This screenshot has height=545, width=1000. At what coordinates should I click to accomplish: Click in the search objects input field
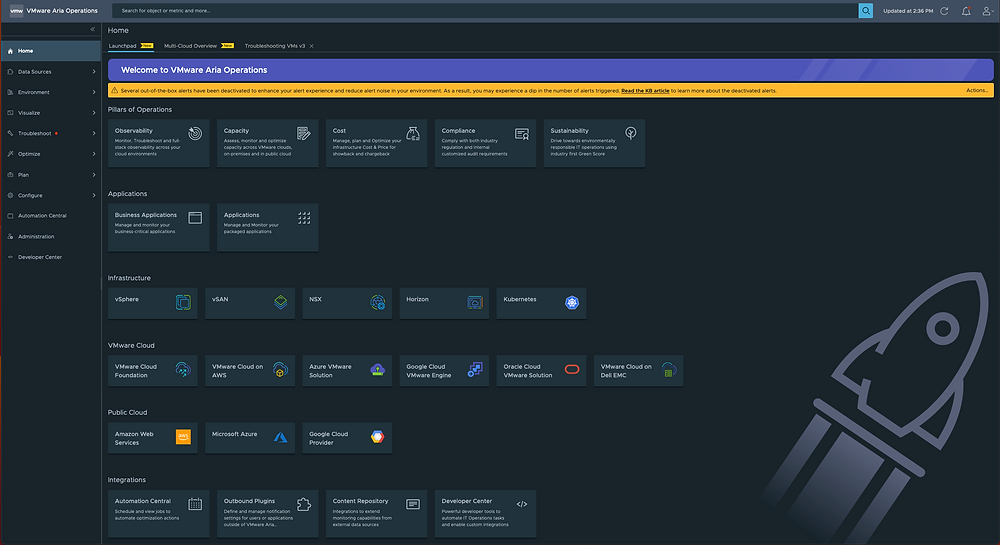click(x=485, y=11)
